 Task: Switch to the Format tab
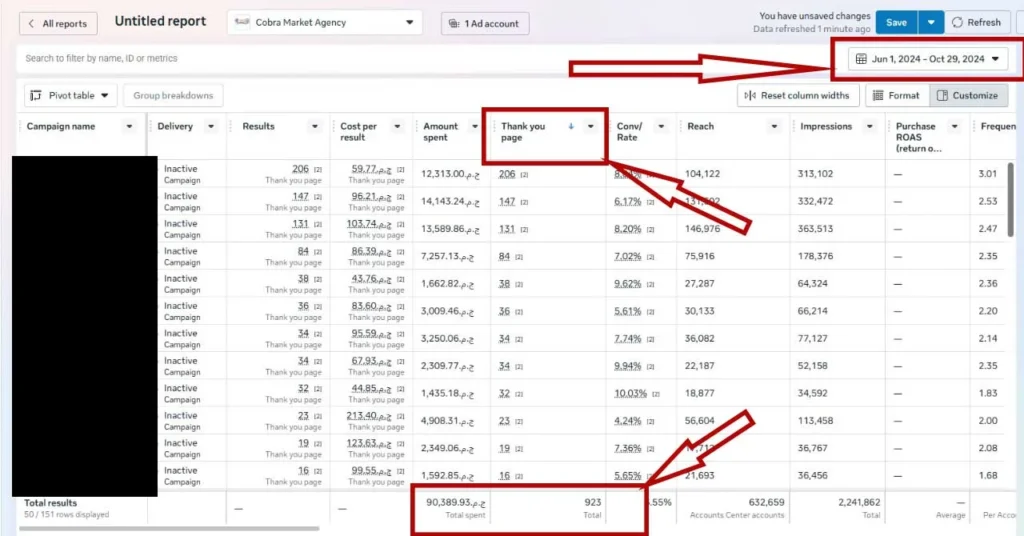895,95
